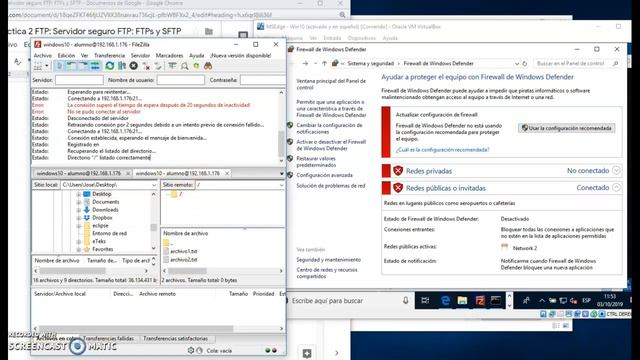The height and width of the screenshot is (360, 640).
Task: Open the Sitio remoto path dropdown
Action: [281, 185]
